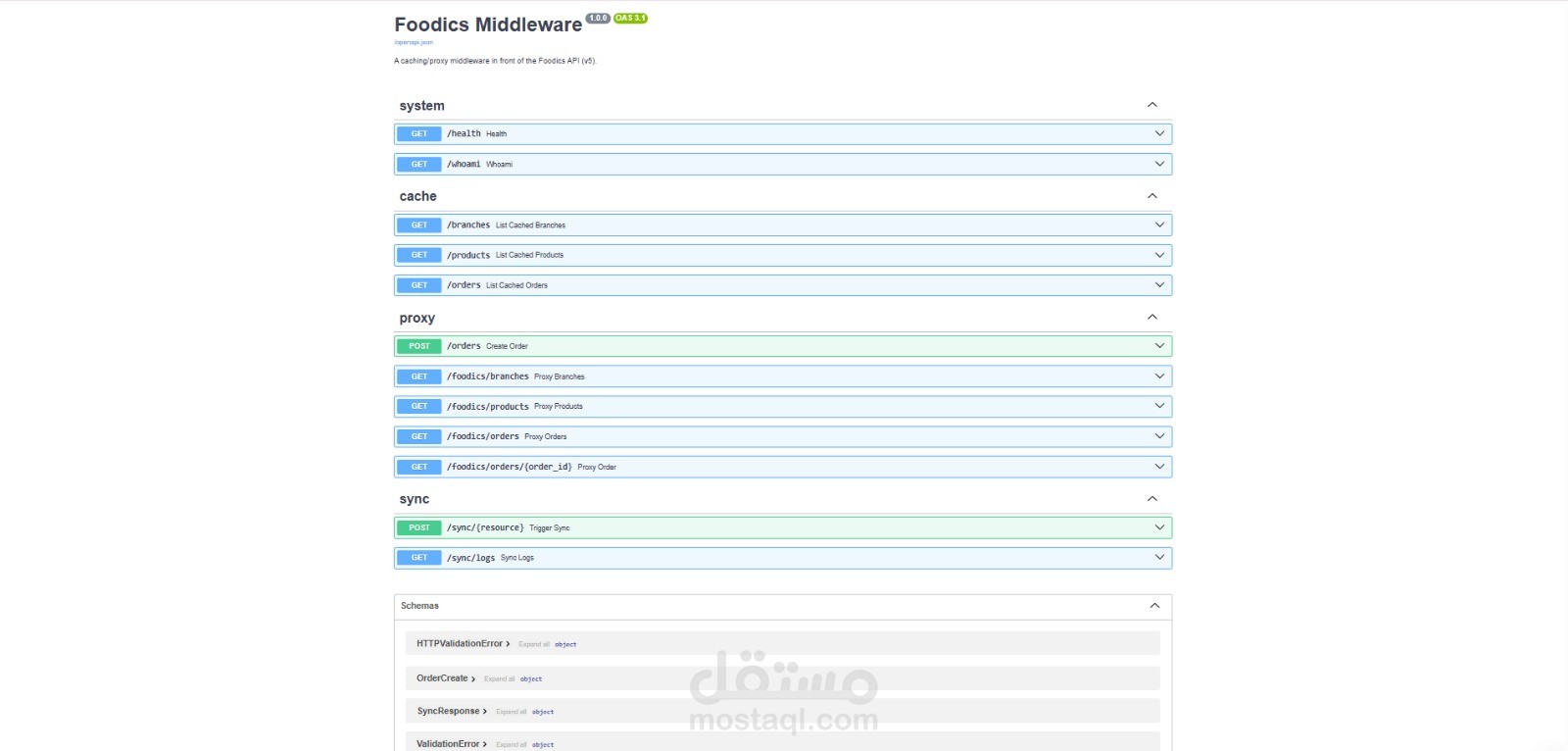1568x751 pixels.
Task: Expand the cached /orders GET row arrow
Action: (1159, 285)
